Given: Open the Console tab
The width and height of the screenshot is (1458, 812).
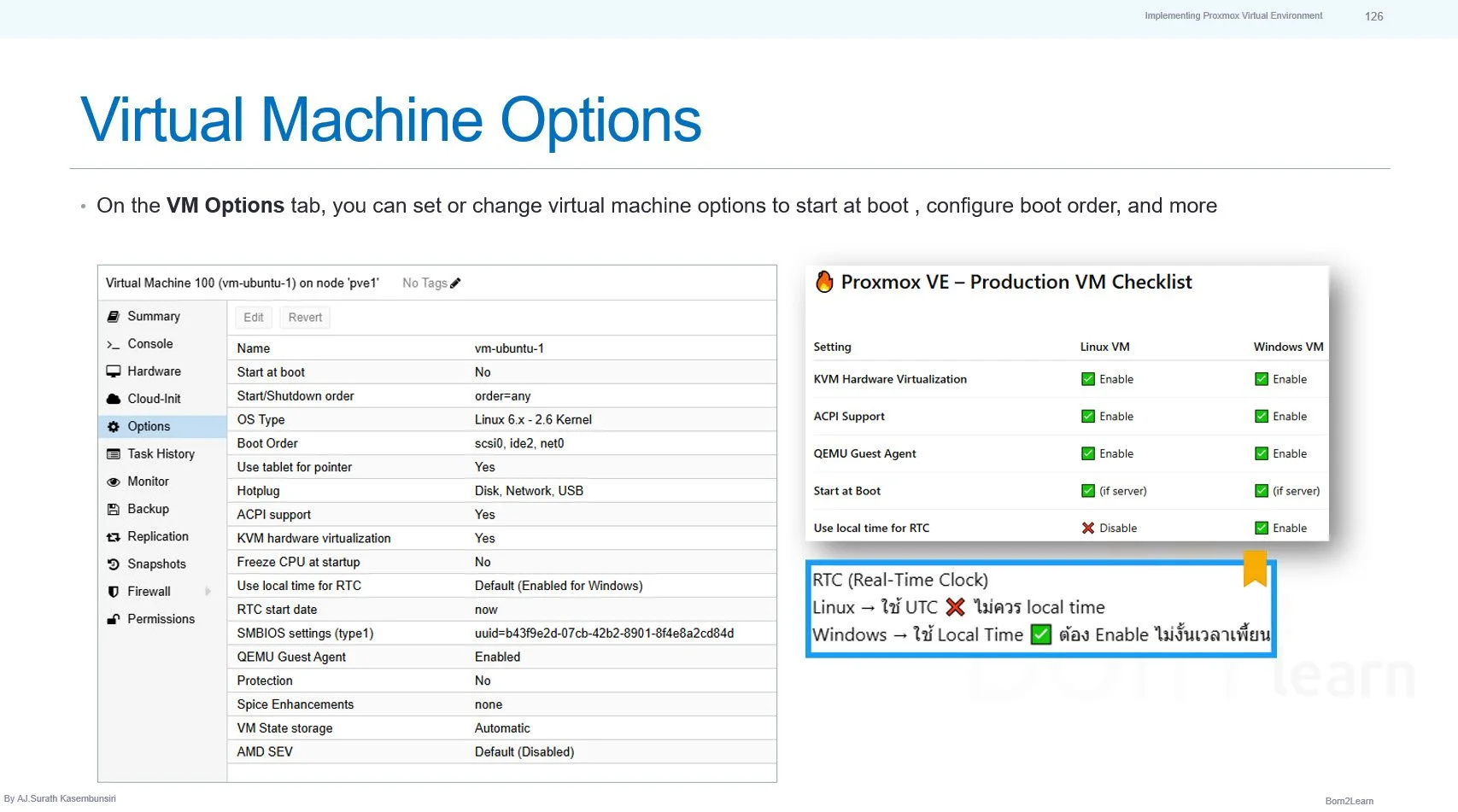Looking at the screenshot, I should 162,344.
